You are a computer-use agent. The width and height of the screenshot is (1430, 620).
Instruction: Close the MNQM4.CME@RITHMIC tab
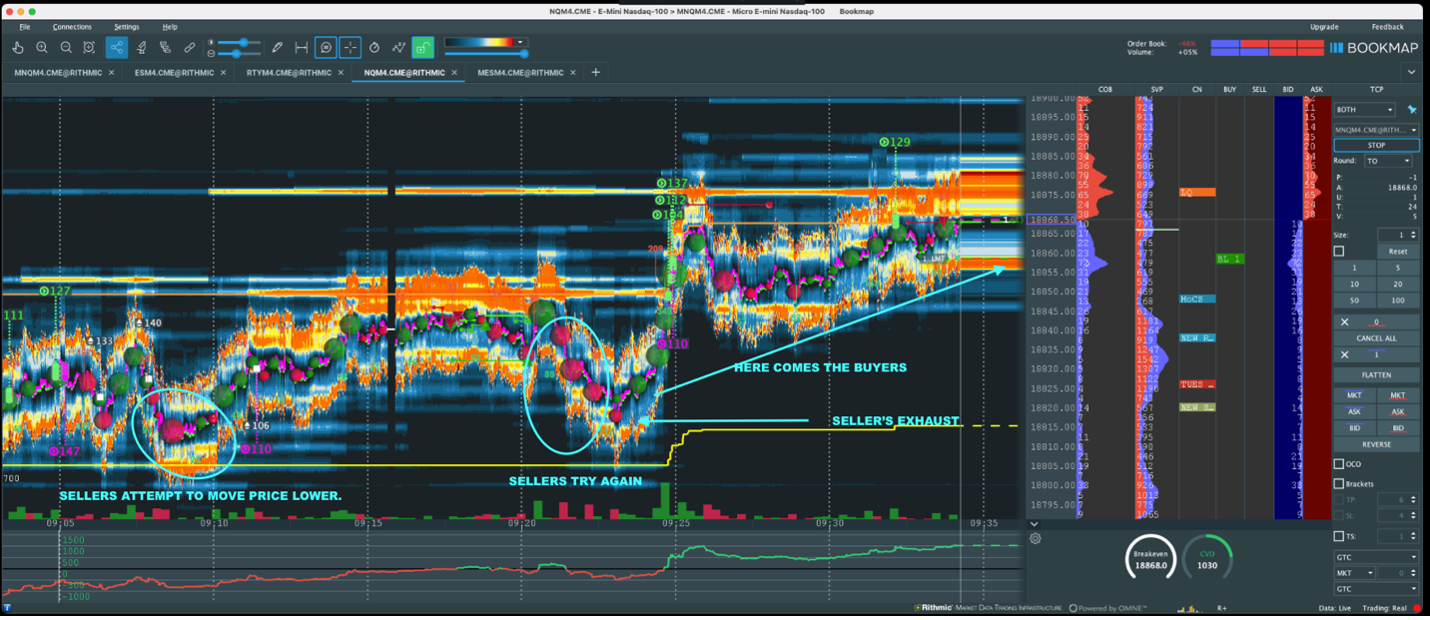click(x=111, y=73)
